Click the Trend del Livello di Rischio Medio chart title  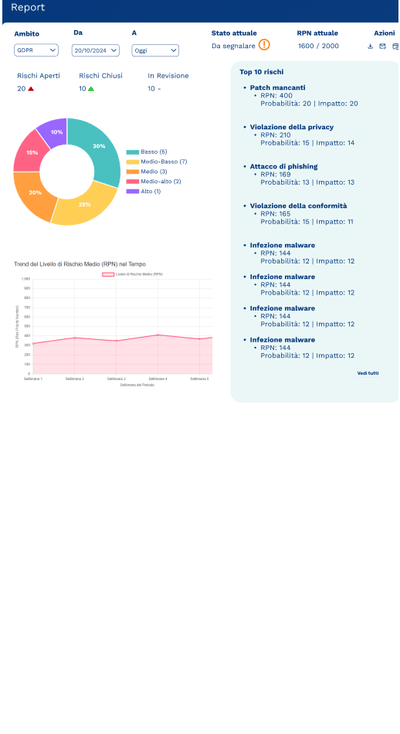[80, 264]
